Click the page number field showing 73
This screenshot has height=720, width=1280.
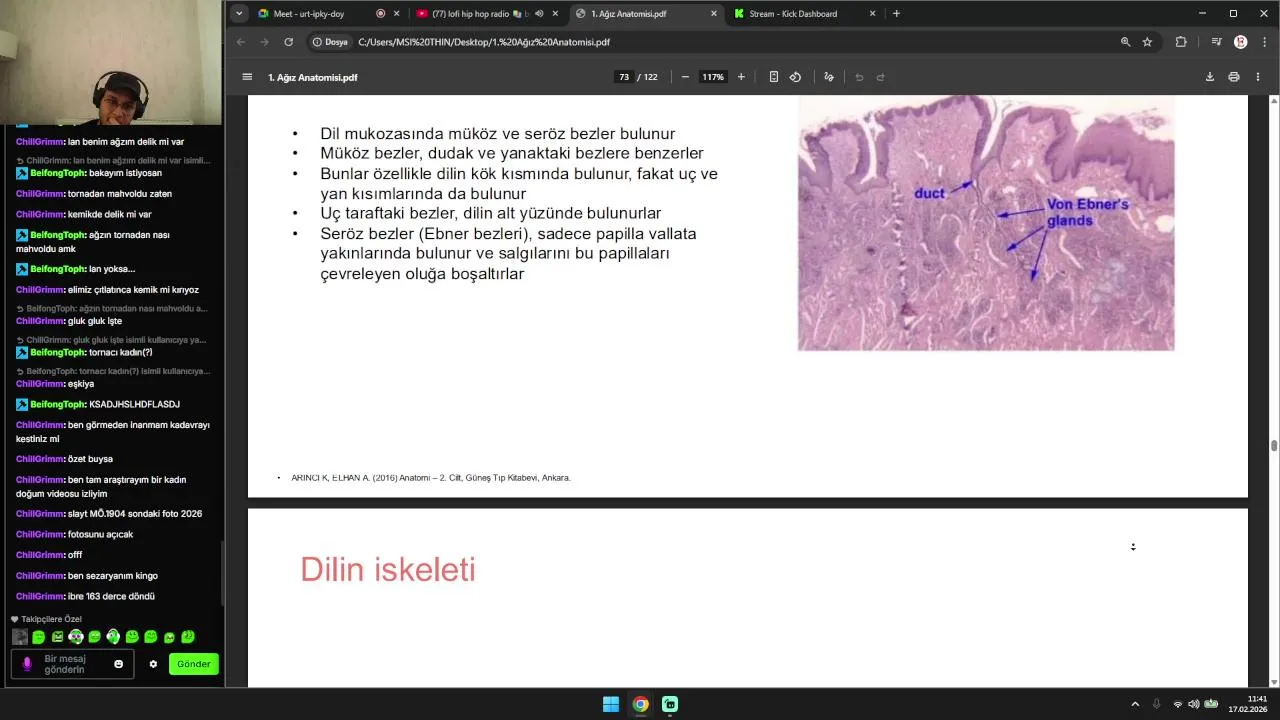coord(624,77)
